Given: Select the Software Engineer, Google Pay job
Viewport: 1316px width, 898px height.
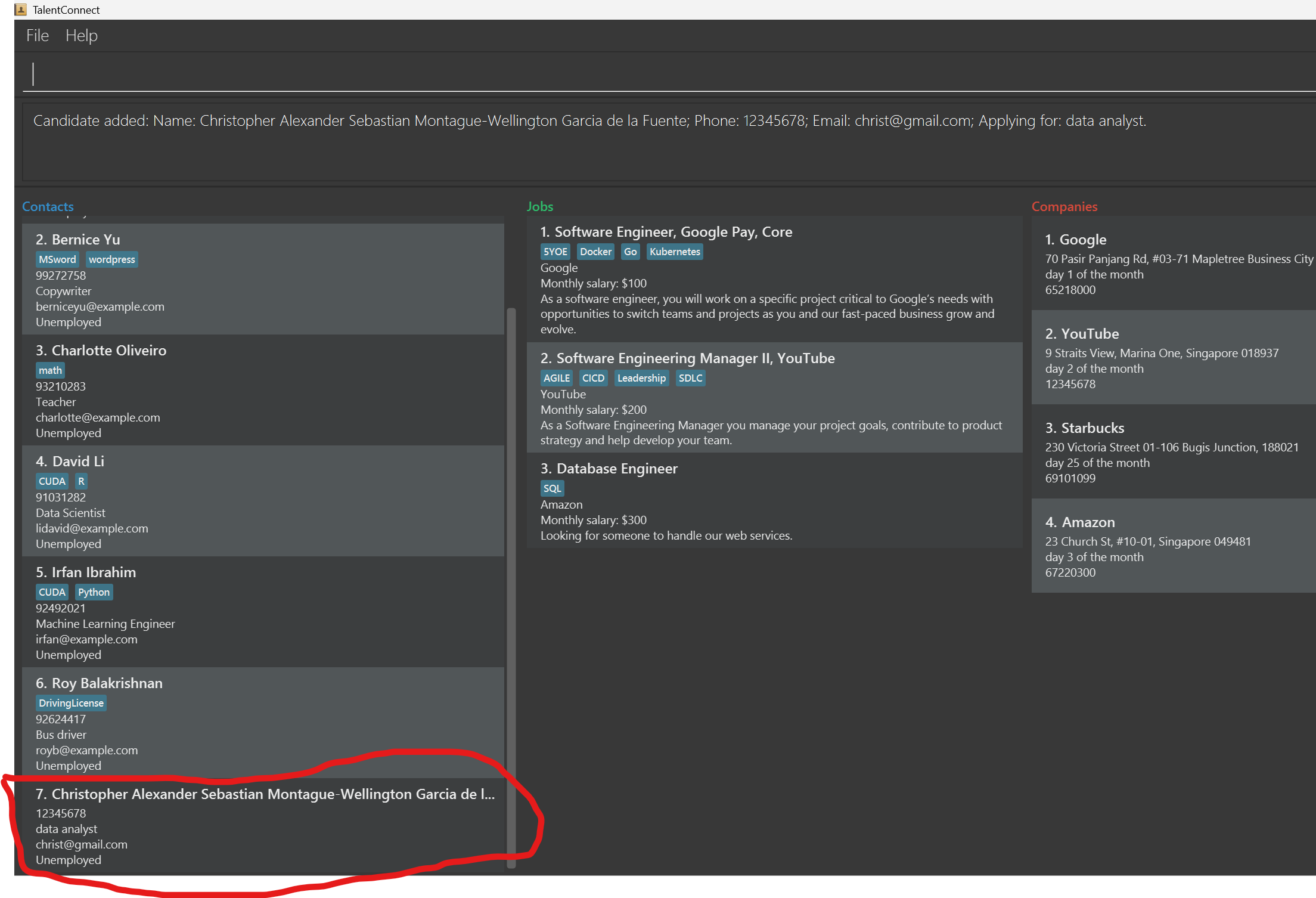Looking at the screenshot, I should click(x=774, y=279).
